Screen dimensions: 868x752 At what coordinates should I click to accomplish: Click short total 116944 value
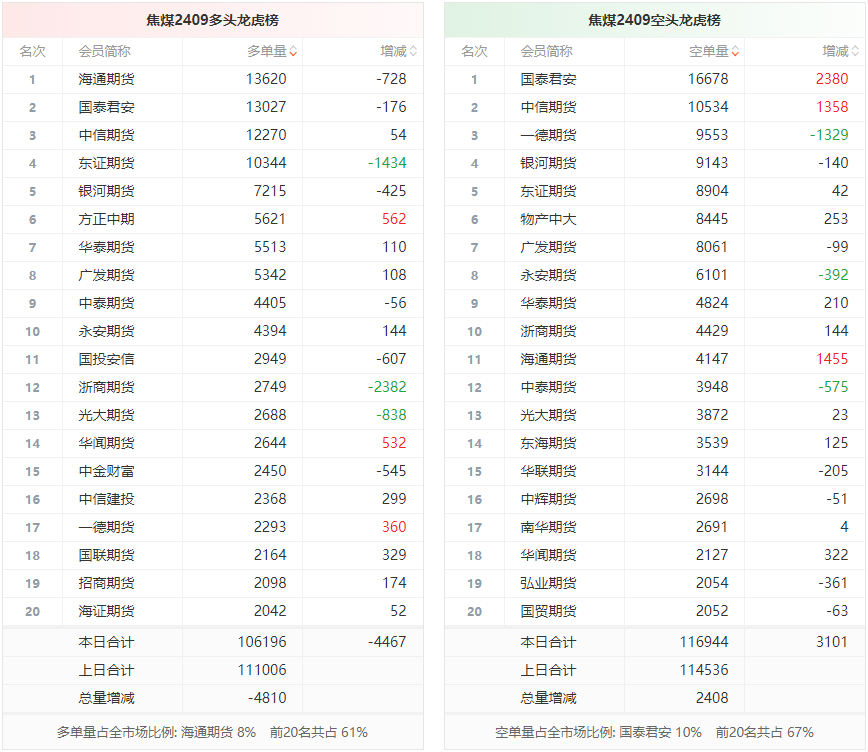(x=704, y=642)
